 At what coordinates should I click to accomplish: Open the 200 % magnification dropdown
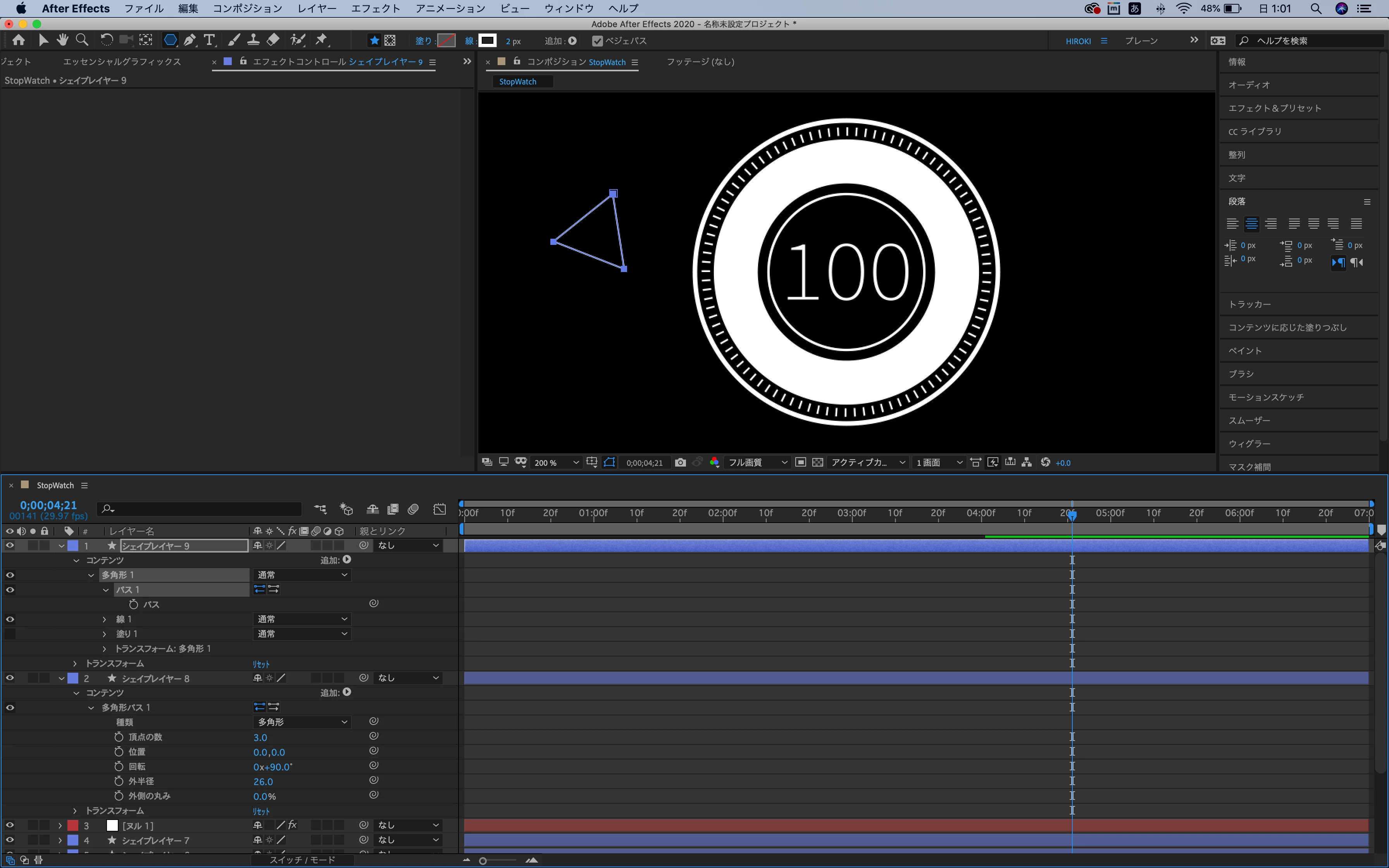[x=556, y=463]
